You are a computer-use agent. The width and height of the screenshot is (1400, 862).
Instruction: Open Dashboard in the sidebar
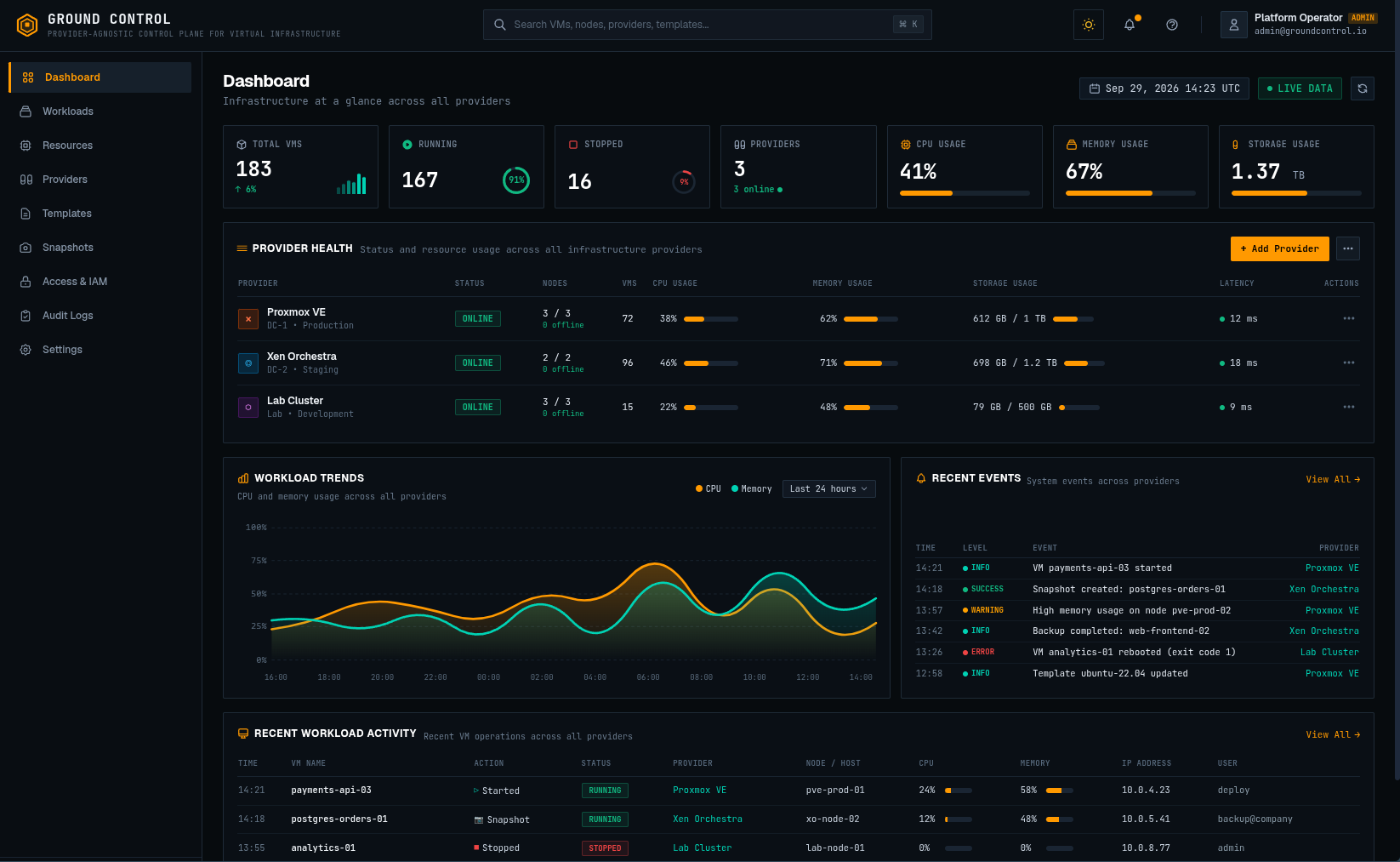tap(100, 77)
